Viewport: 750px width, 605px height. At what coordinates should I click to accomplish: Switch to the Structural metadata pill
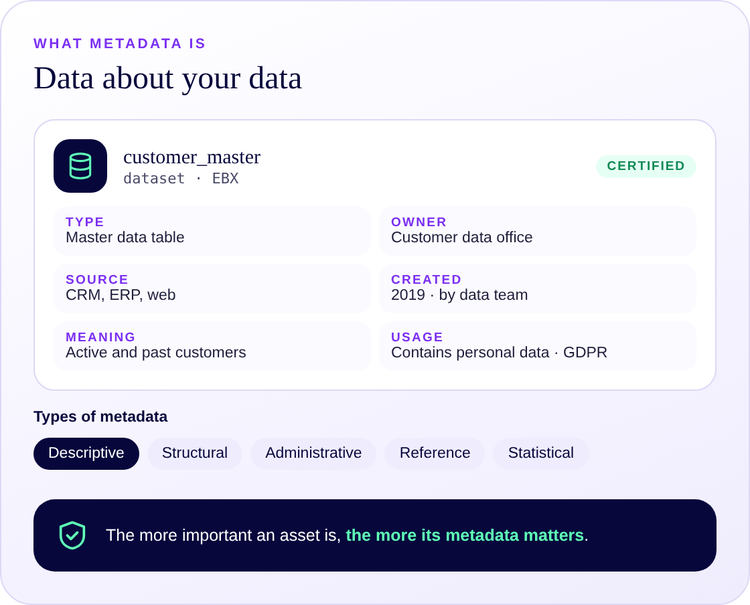tap(195, 453)
